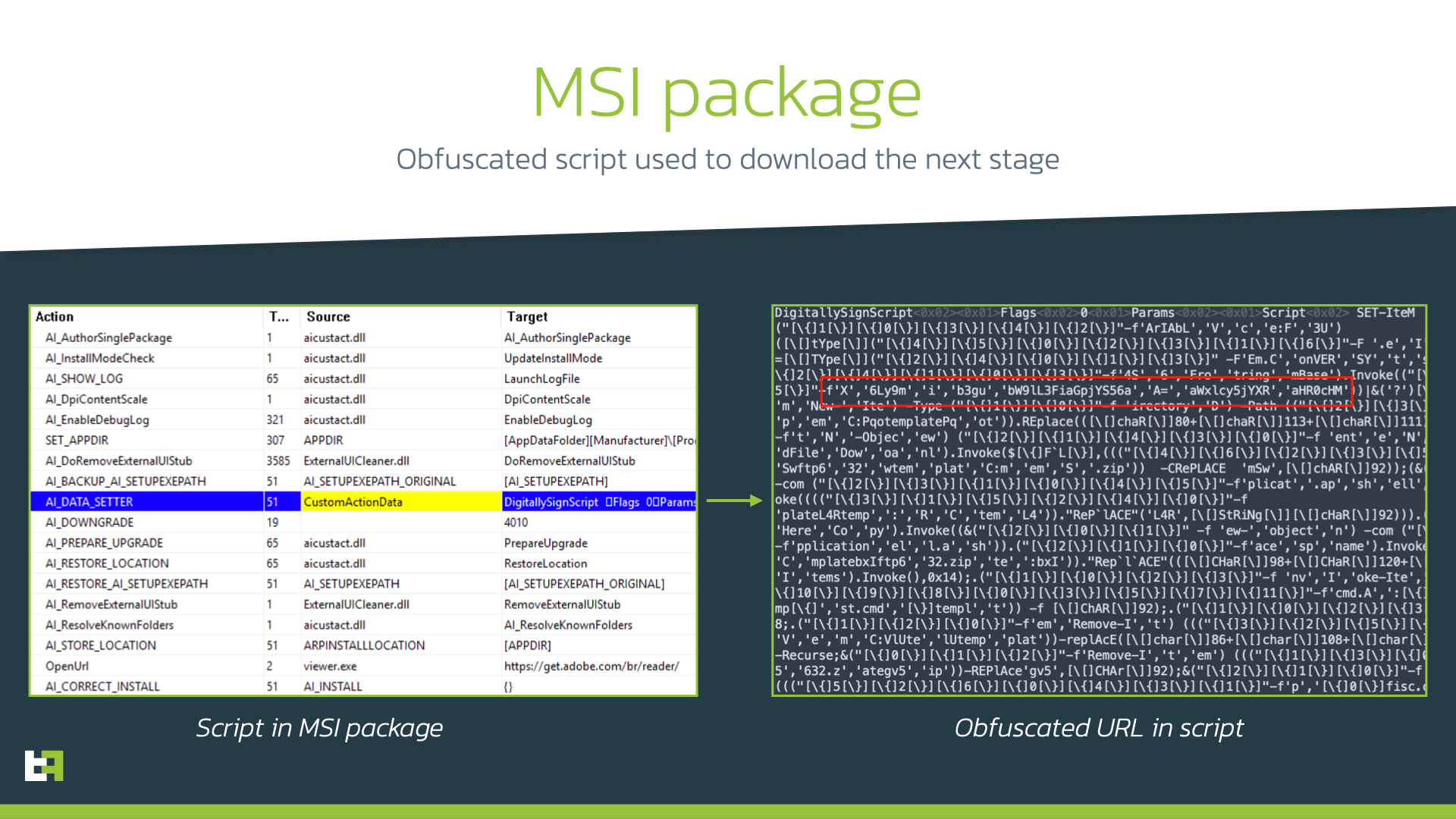Click the Source column header
This screenshot has width=1456, height=819.
pyautogui.click(x=328, y=317)
